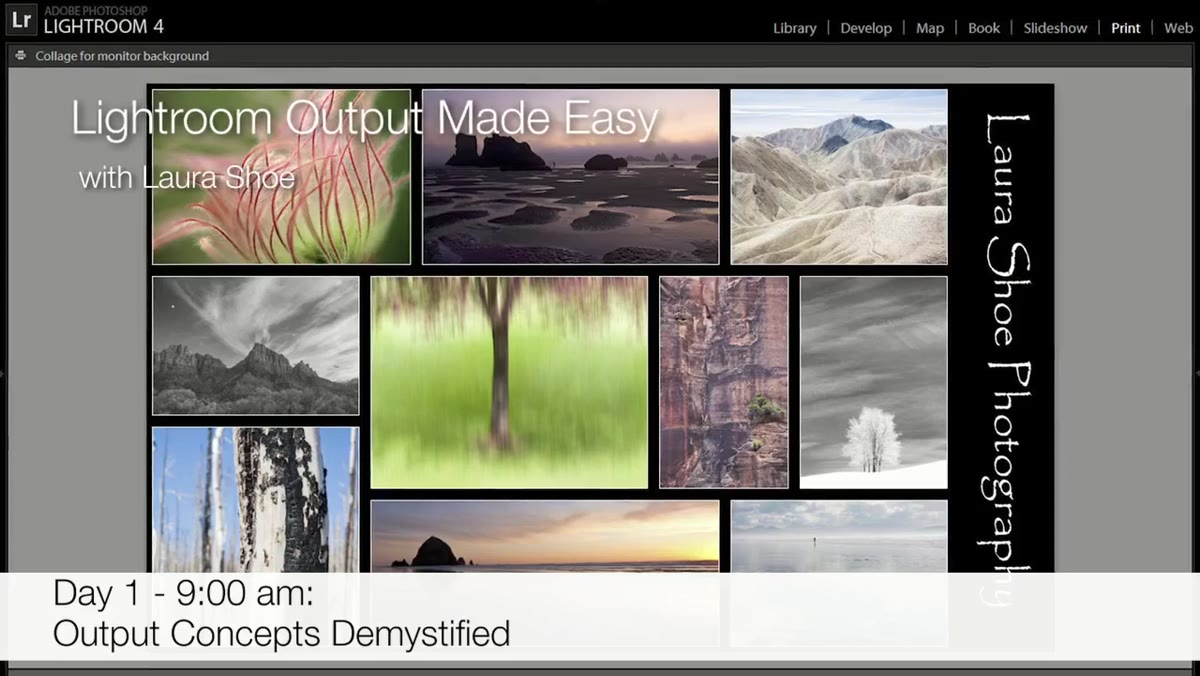Toggle the right panel edge arrow
This screenshot has height=676, width=1200.
coord(1196,372)
